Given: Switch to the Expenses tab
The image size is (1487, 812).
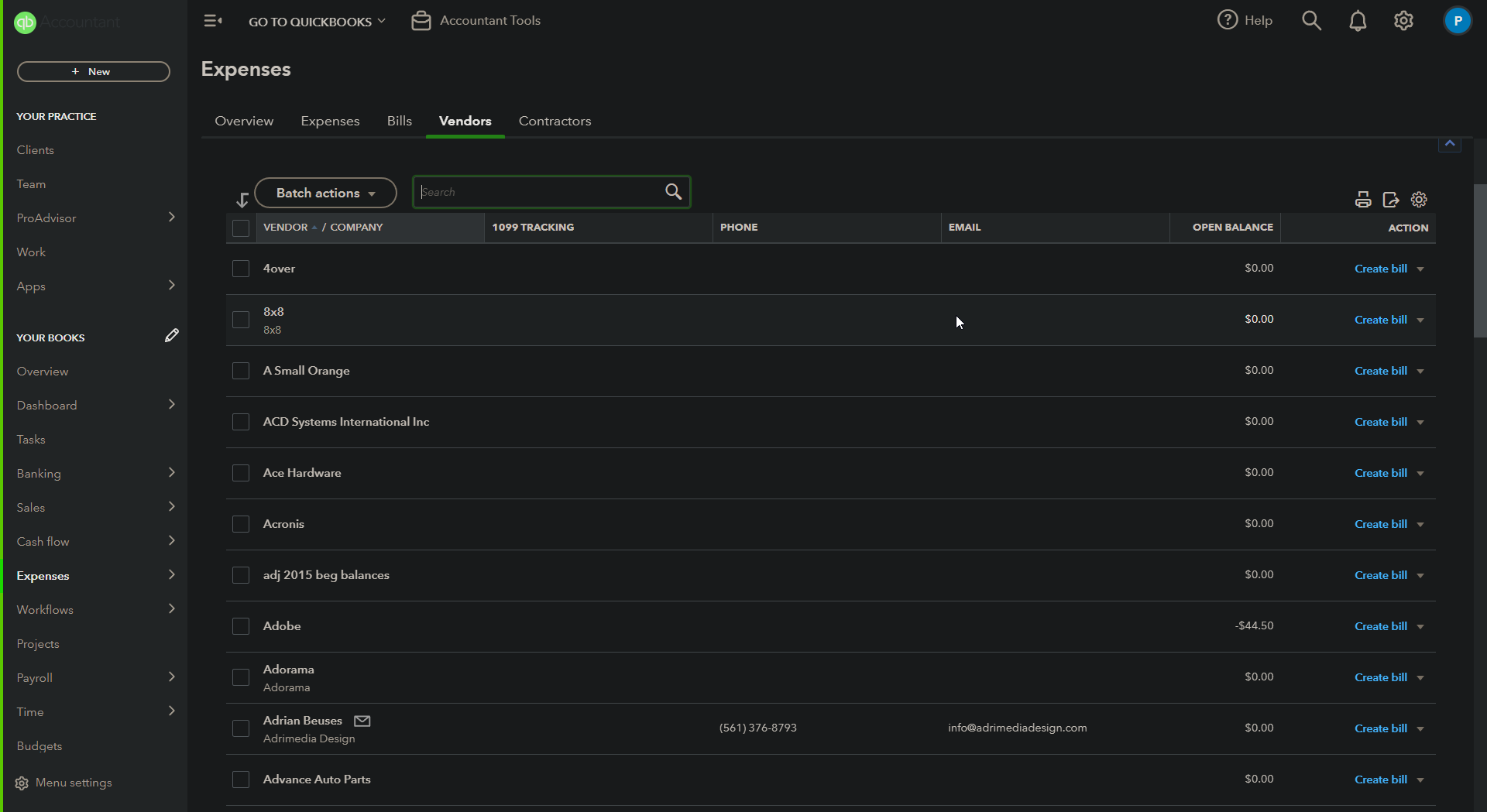Looking at the screenshot, I should click(x=330, y=121).
